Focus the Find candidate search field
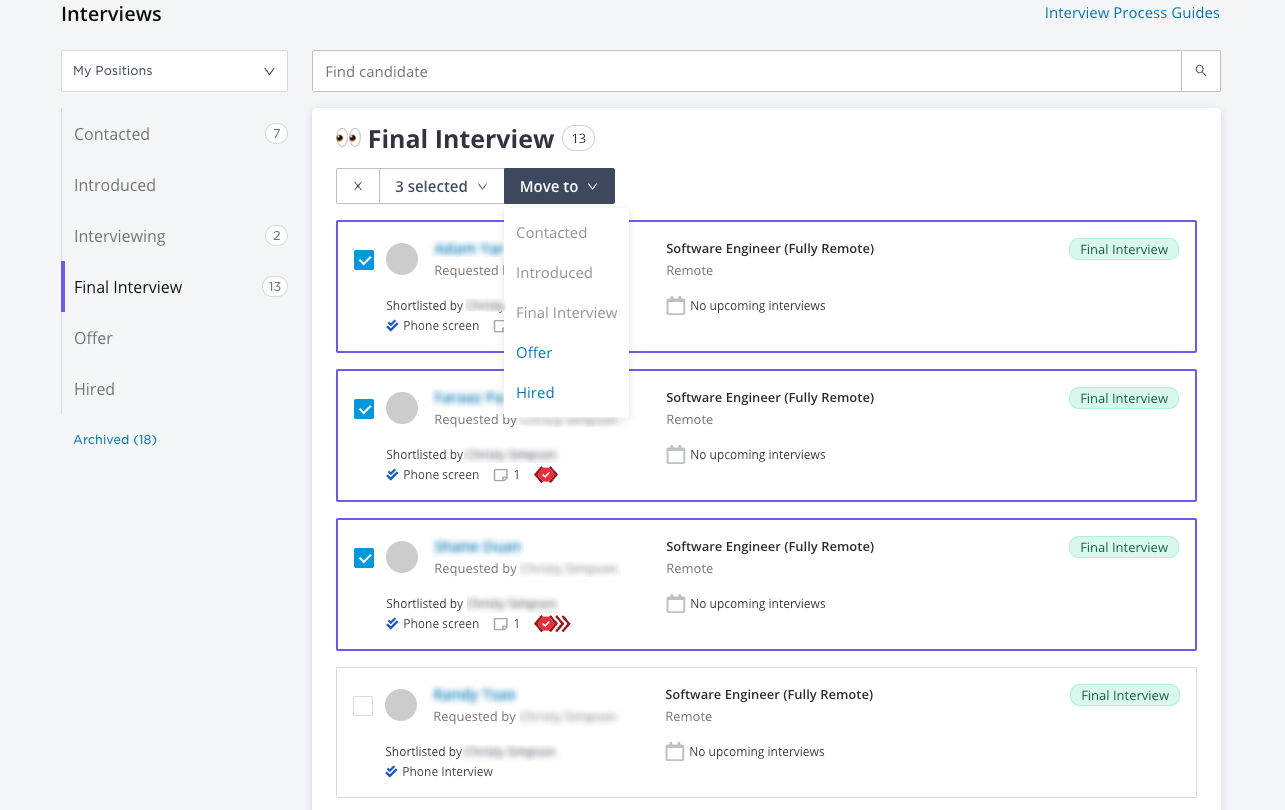This screenshot has width=1285, height=810. click(x=747, y=71)
